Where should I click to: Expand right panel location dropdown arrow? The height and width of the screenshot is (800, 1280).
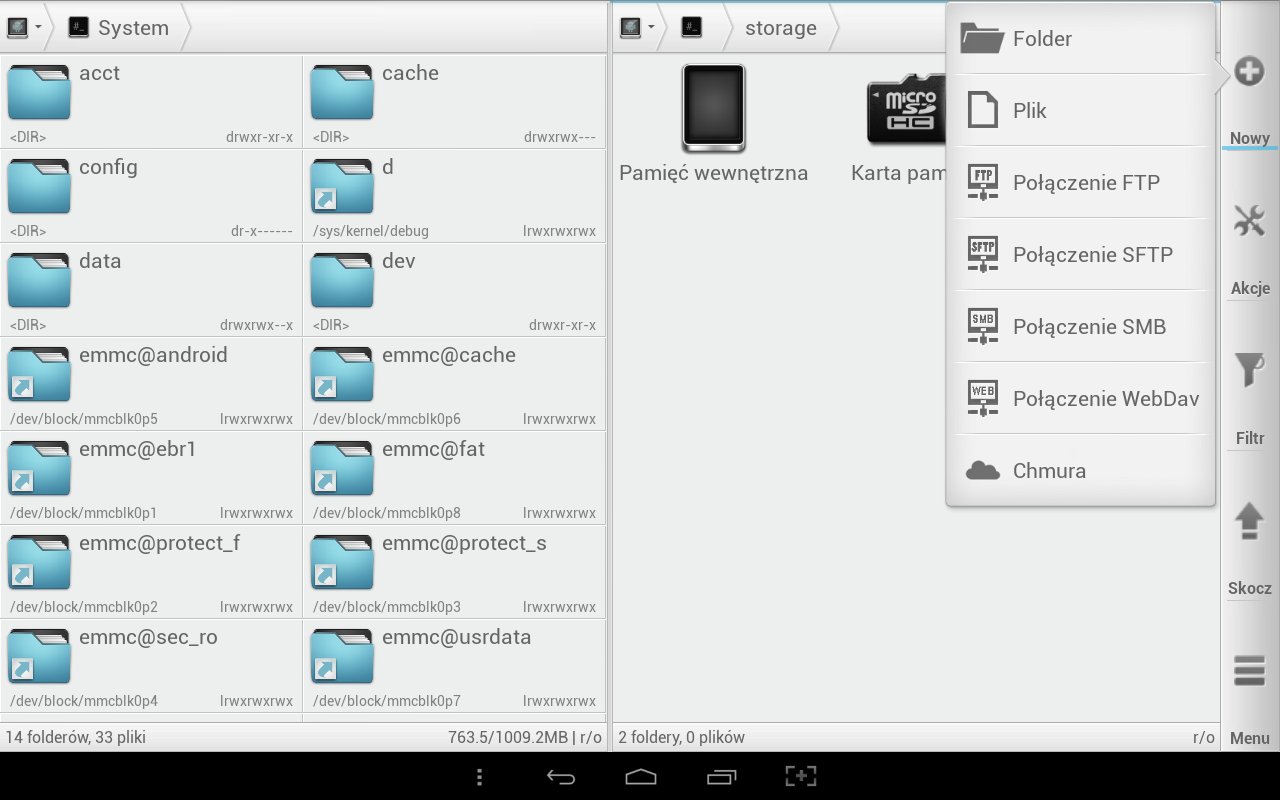[x=651, y=28]
